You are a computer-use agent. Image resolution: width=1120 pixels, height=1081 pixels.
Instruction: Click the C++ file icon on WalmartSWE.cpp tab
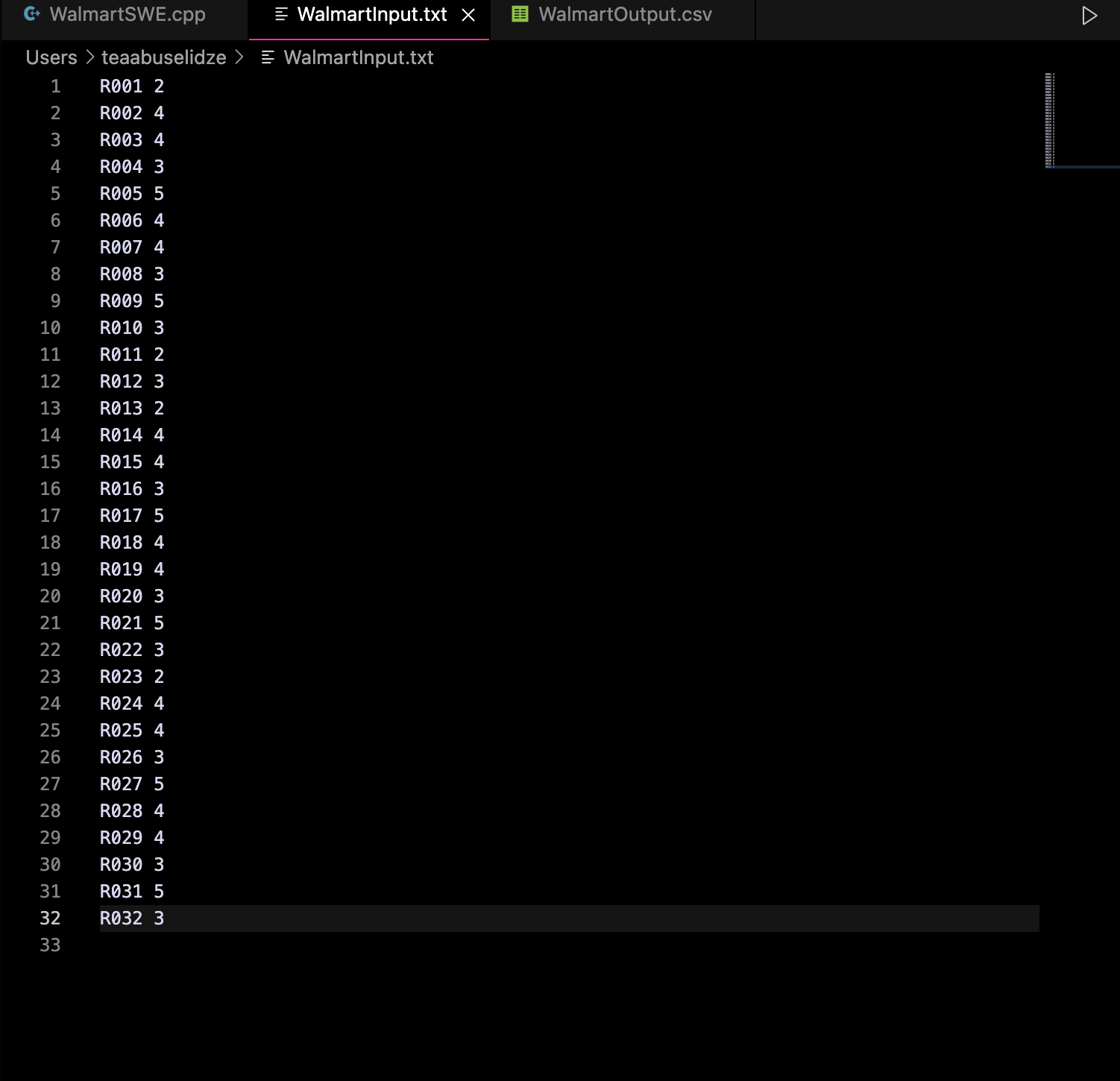(x=31, y=14)
